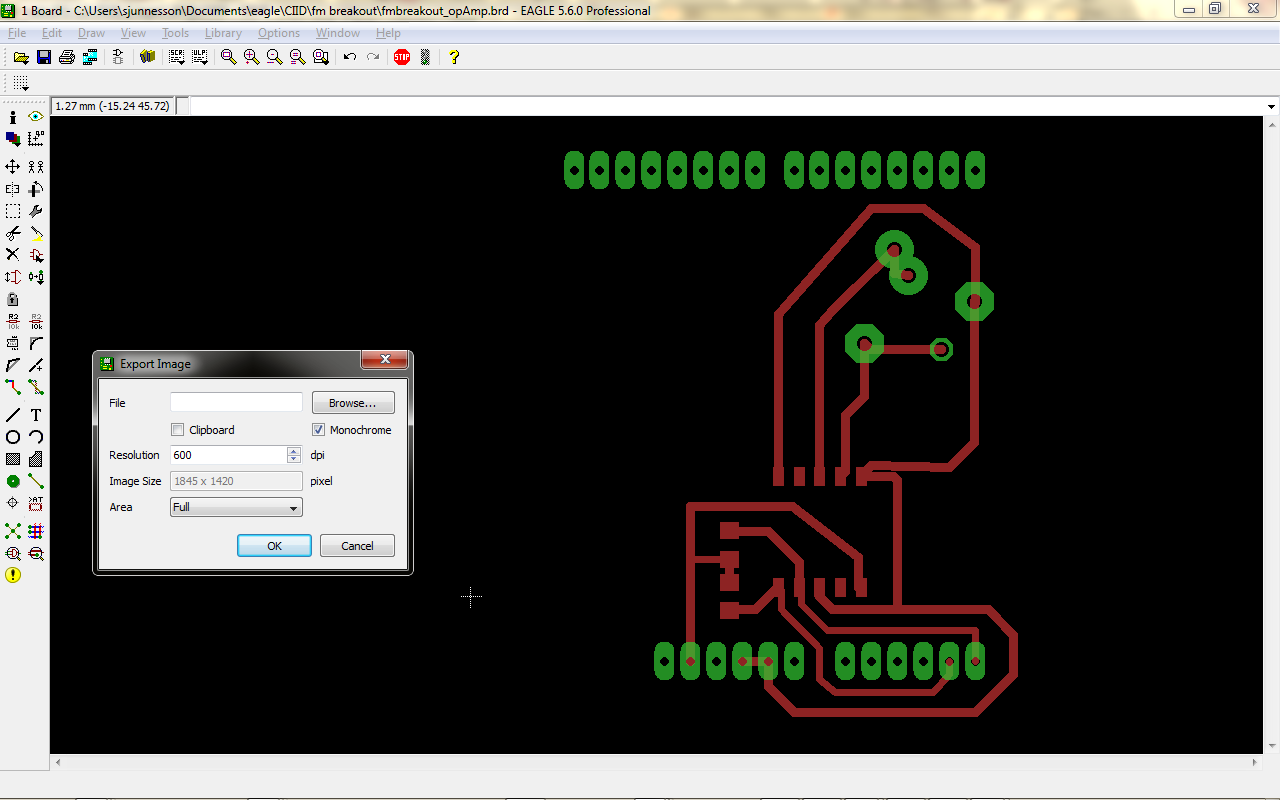Click the horizontal scrollbar right arrow

coord(1257,762)
